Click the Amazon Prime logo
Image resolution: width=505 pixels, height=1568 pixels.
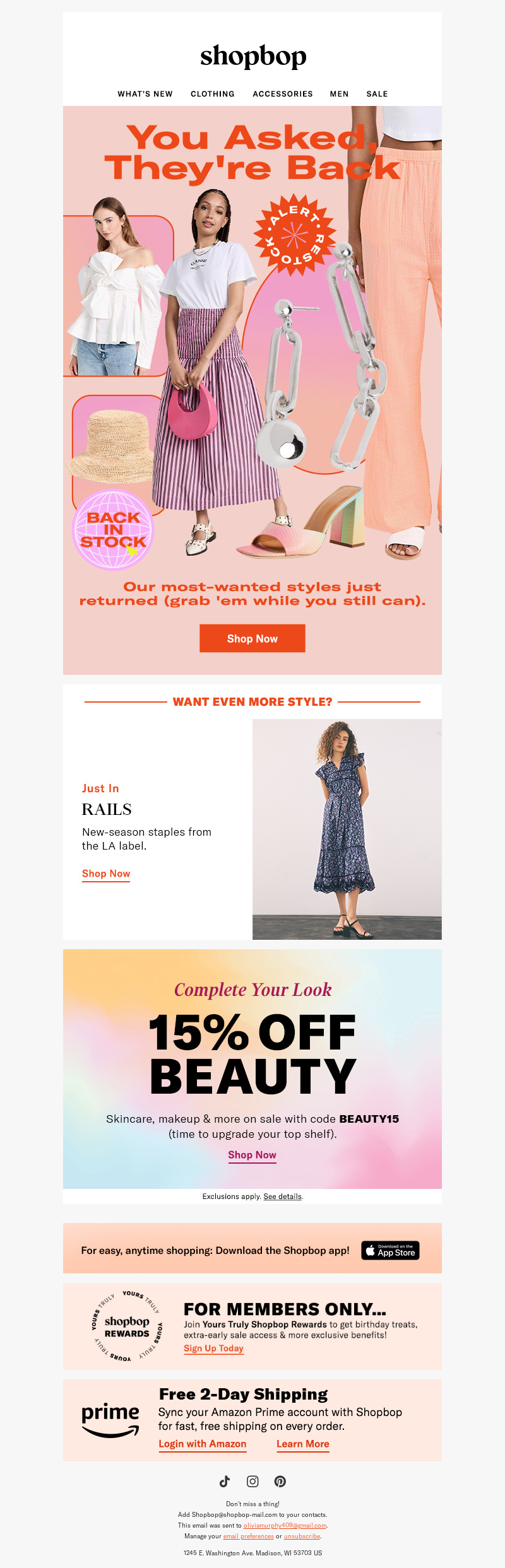110,1420
